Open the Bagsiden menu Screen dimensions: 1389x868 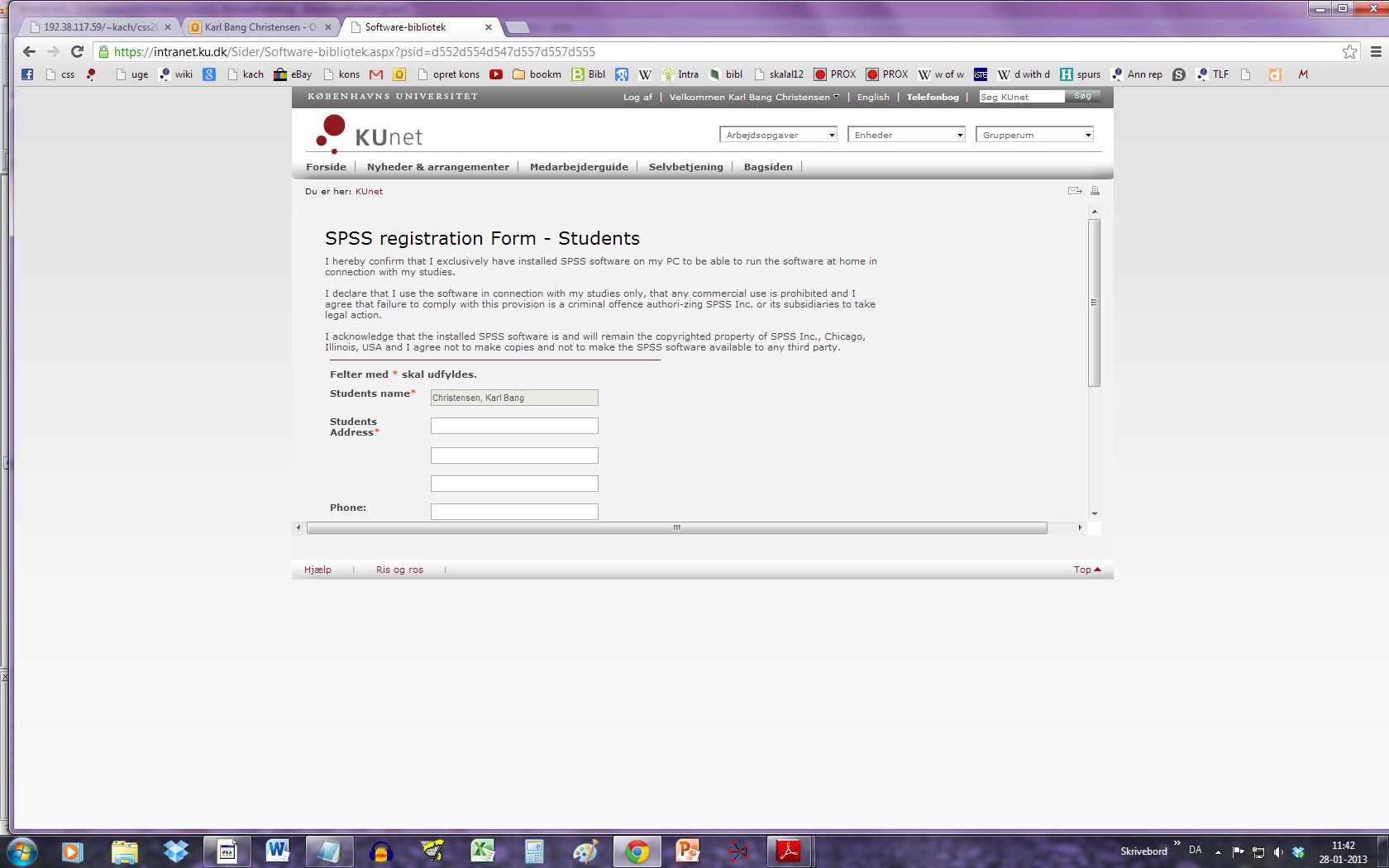tap(768, 167)
